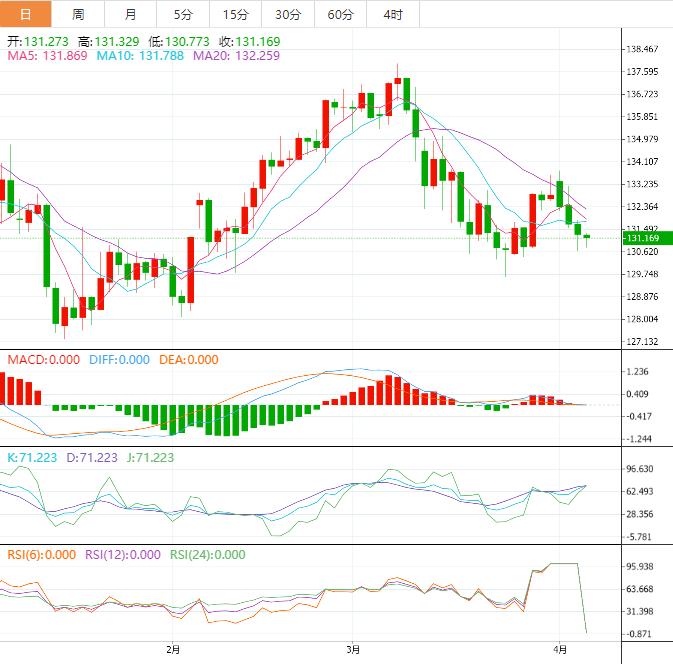673x664 pixels.
Task: Click the 134.107 price axis label
Action: pyautogui.click(x=642, y=162)
